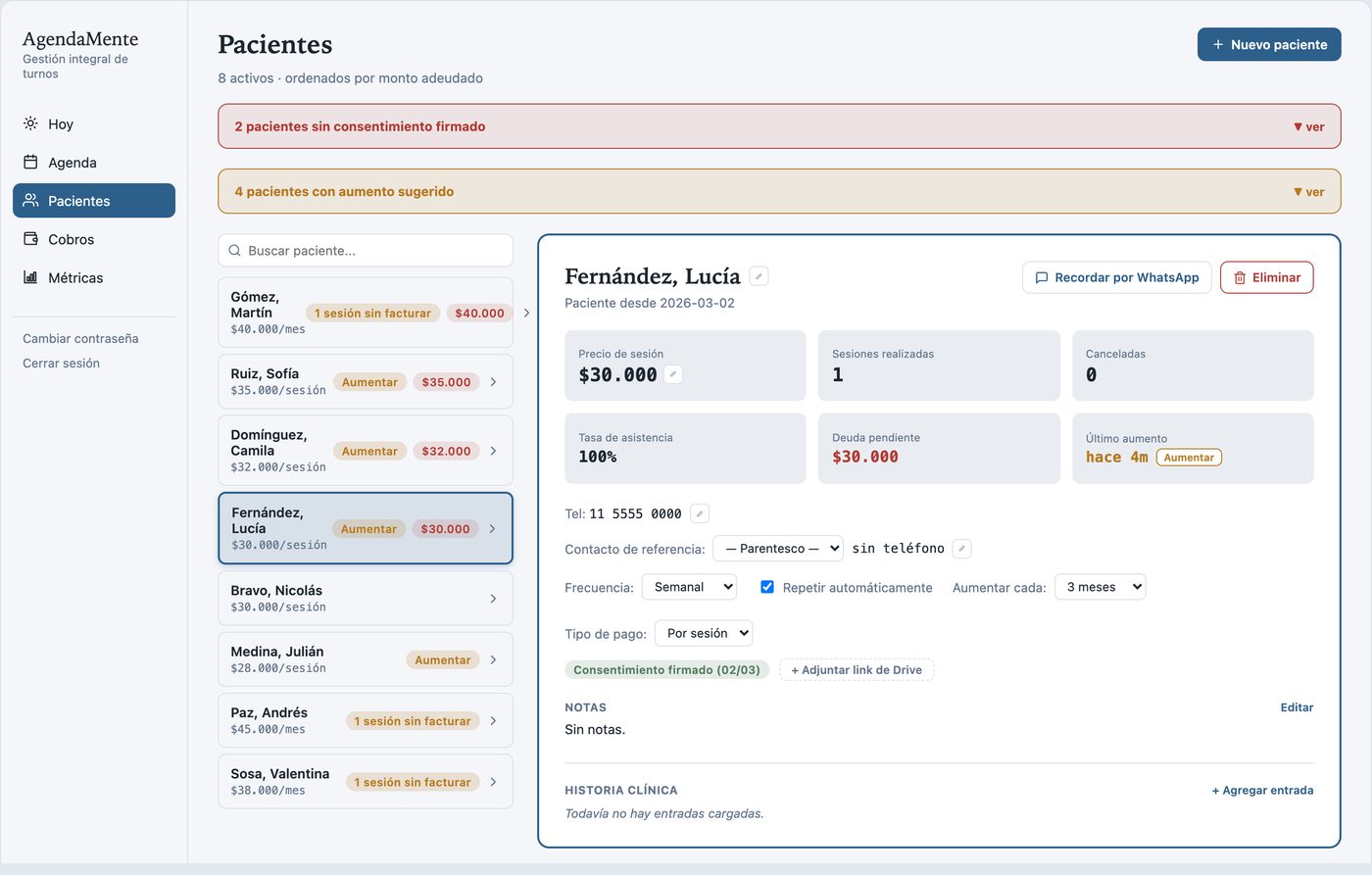Click 1 sesión sin facturar on Paz, Andrés
The width and height of the screenshot is (1372, 875).
click(x=413, y=721)
